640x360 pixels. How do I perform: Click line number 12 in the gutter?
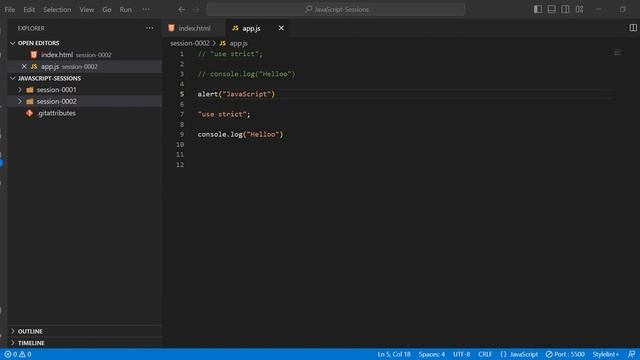180,164
